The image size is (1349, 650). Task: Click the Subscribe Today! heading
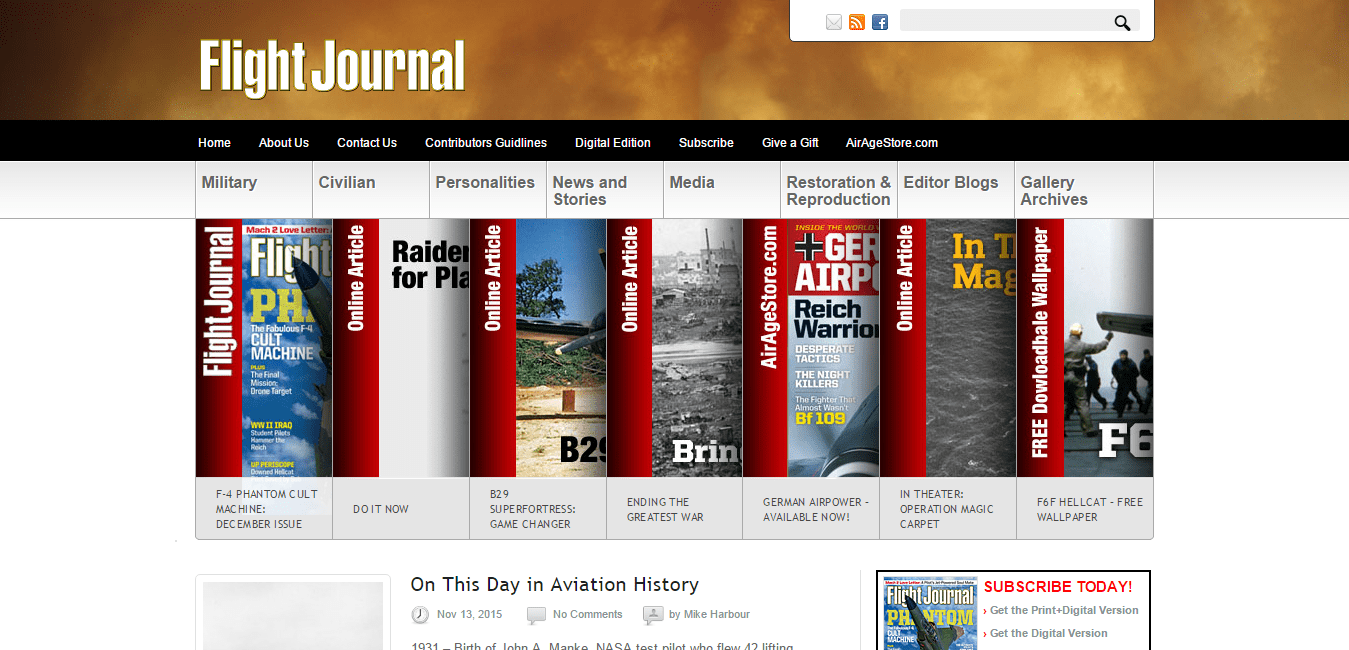1058,587
